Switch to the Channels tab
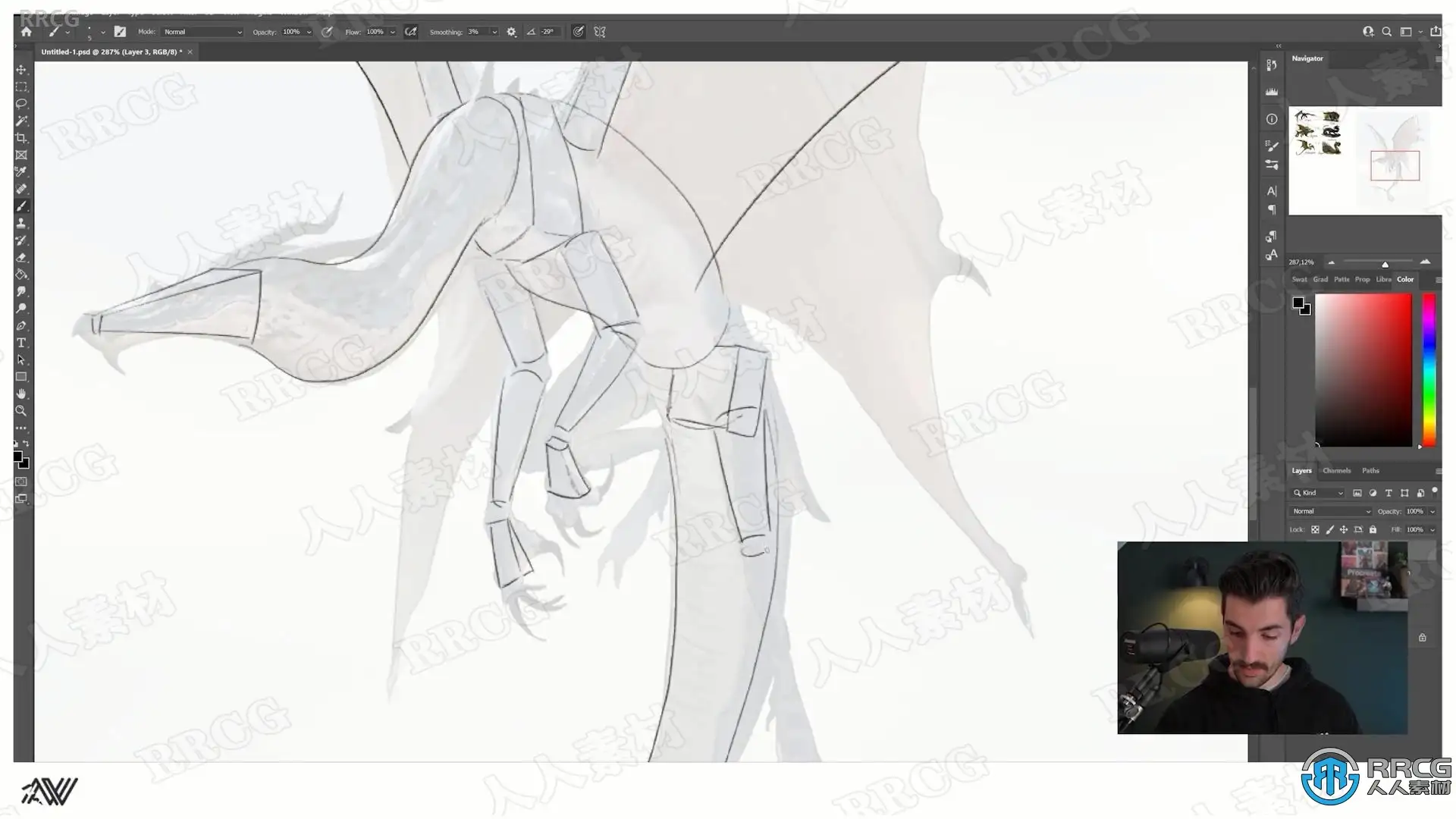The width and height of the screenshot is (1456, 819). 1336,471
